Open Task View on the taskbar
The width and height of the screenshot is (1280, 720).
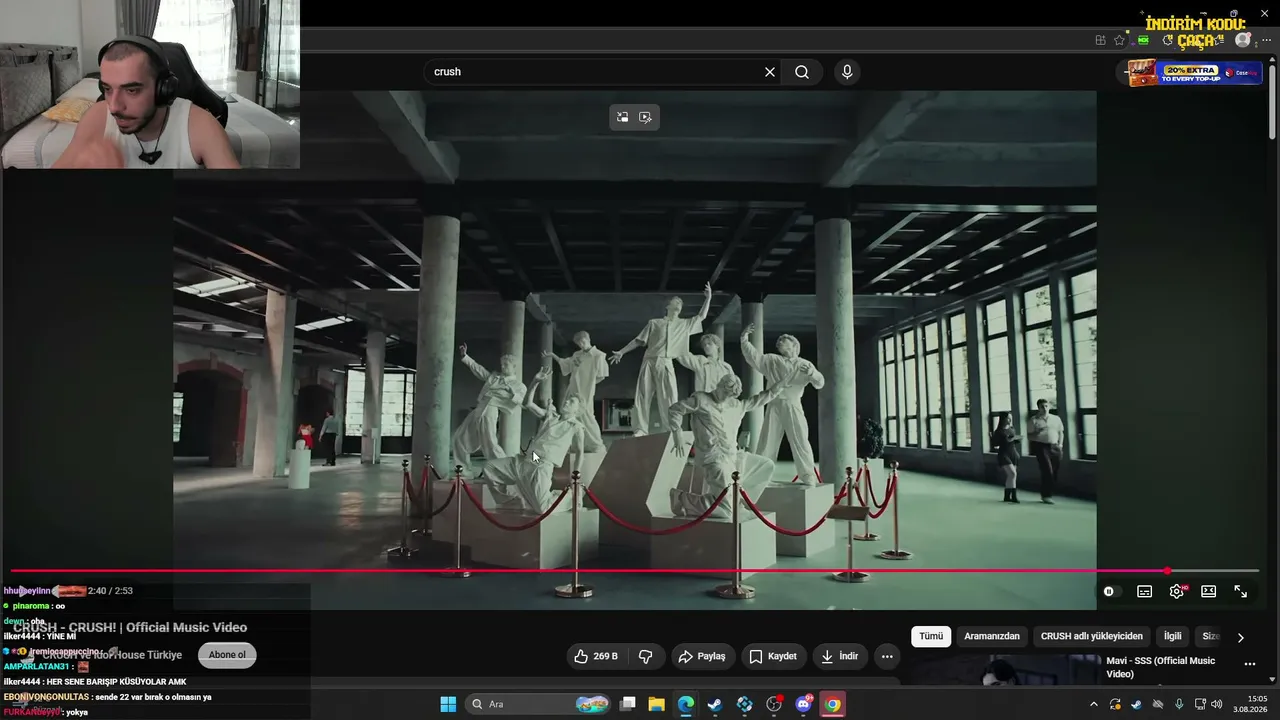[x=628, y=704]
